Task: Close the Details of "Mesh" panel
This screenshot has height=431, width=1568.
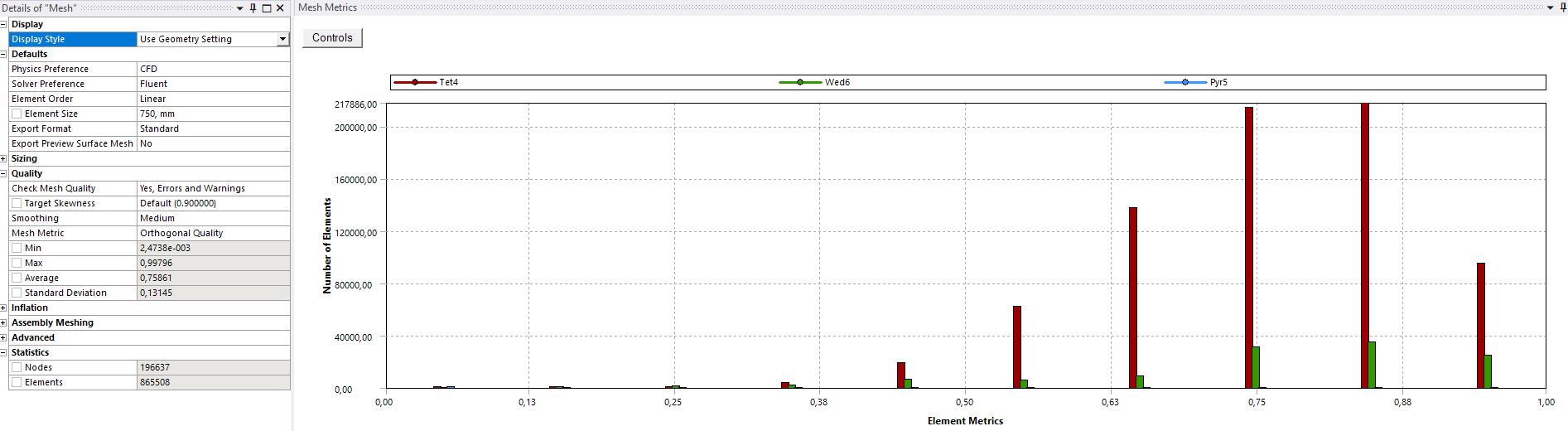Action: tap(281, 8)
